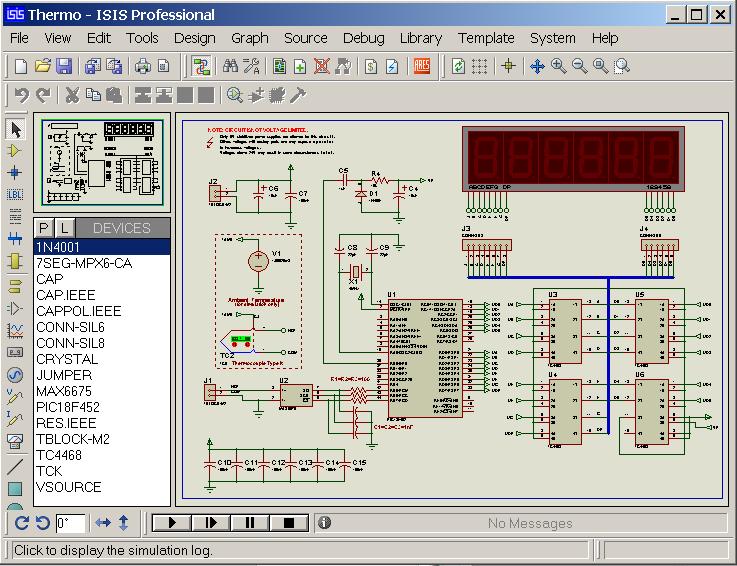Viewport: 737px width, 566px height.
Task: Toggle the grid dots display
Action: (481, 66)
